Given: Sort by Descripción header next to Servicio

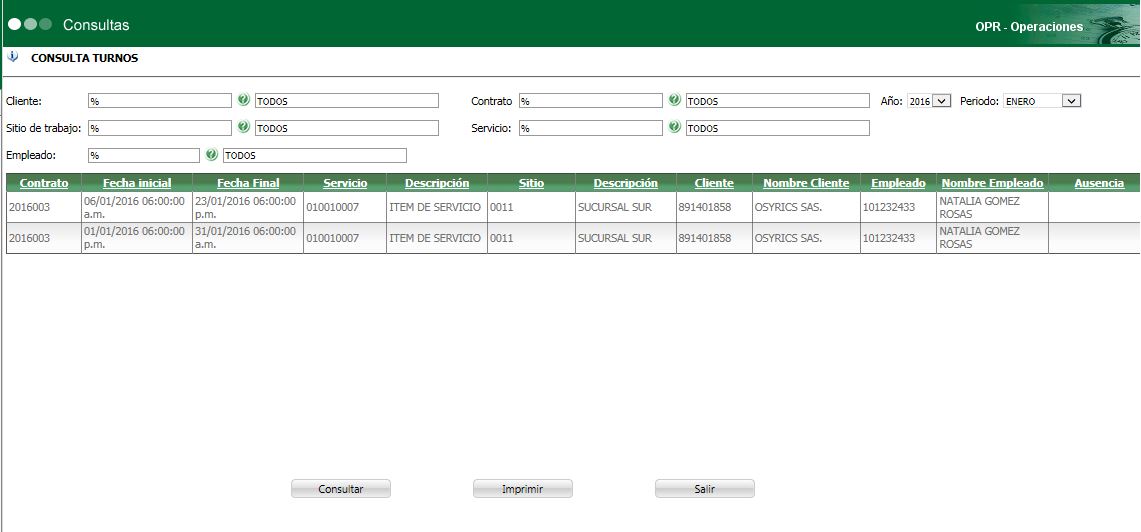Looking at the screenshot, I should tap(437, 183).
